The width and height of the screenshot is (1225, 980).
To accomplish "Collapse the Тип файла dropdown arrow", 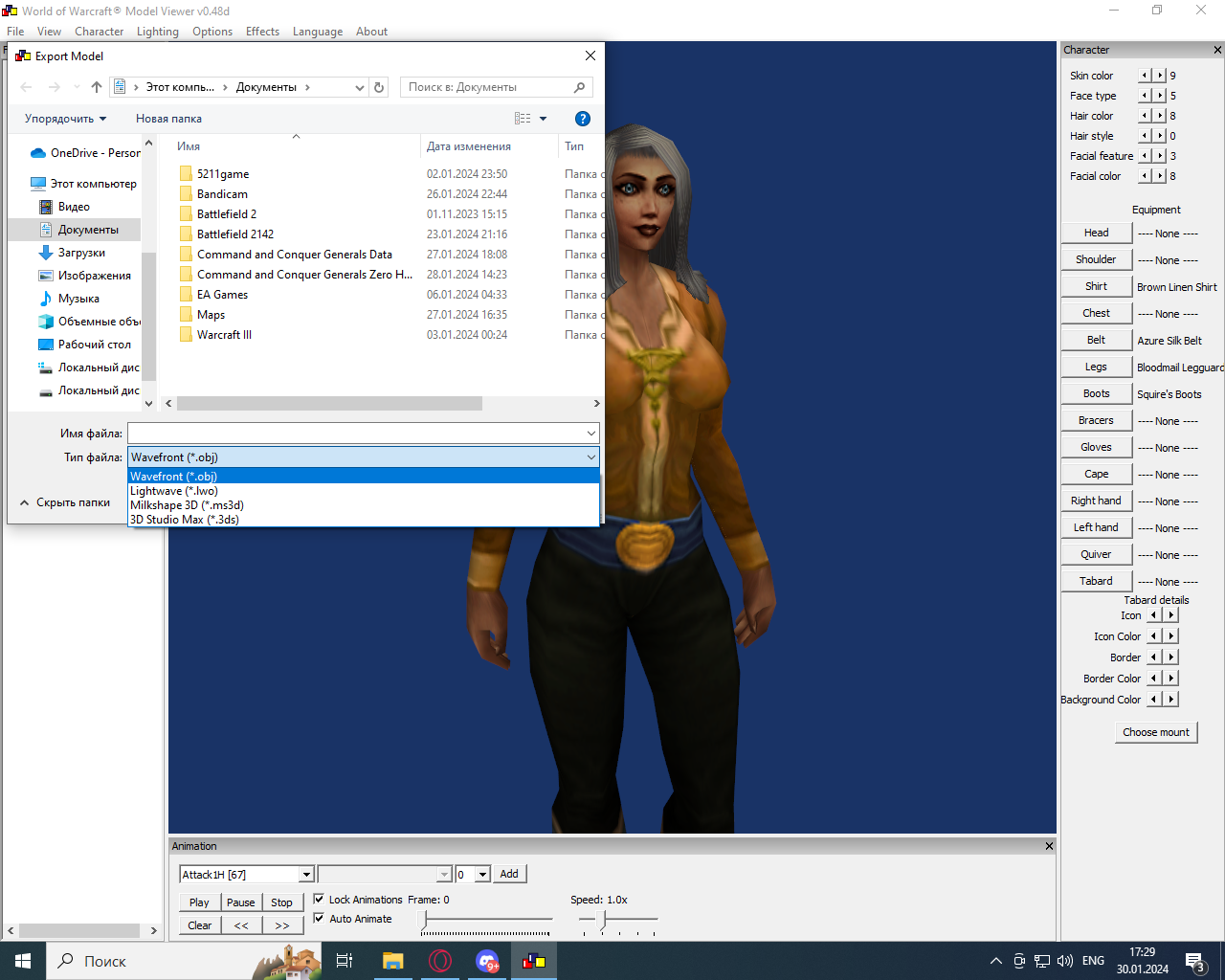I will pos(591,457).
